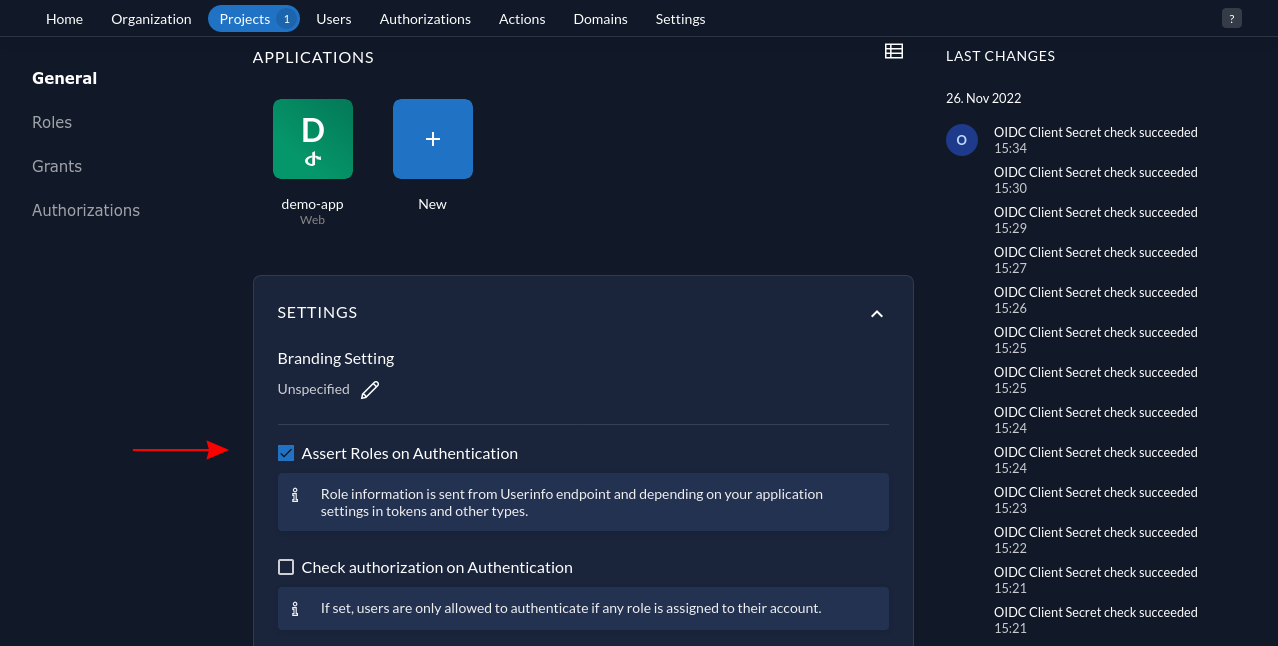Click the change entry at 15:34

(x=1096, y=140)
